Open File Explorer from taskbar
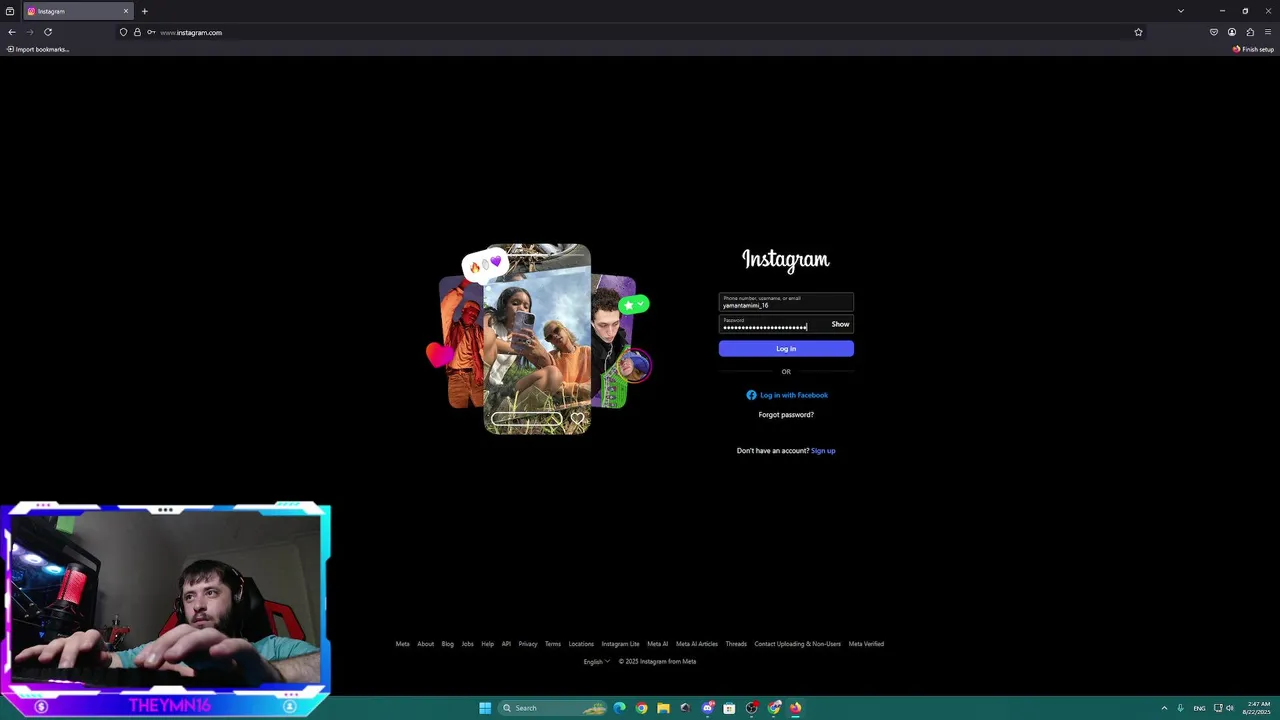 [x=663, y=708]
